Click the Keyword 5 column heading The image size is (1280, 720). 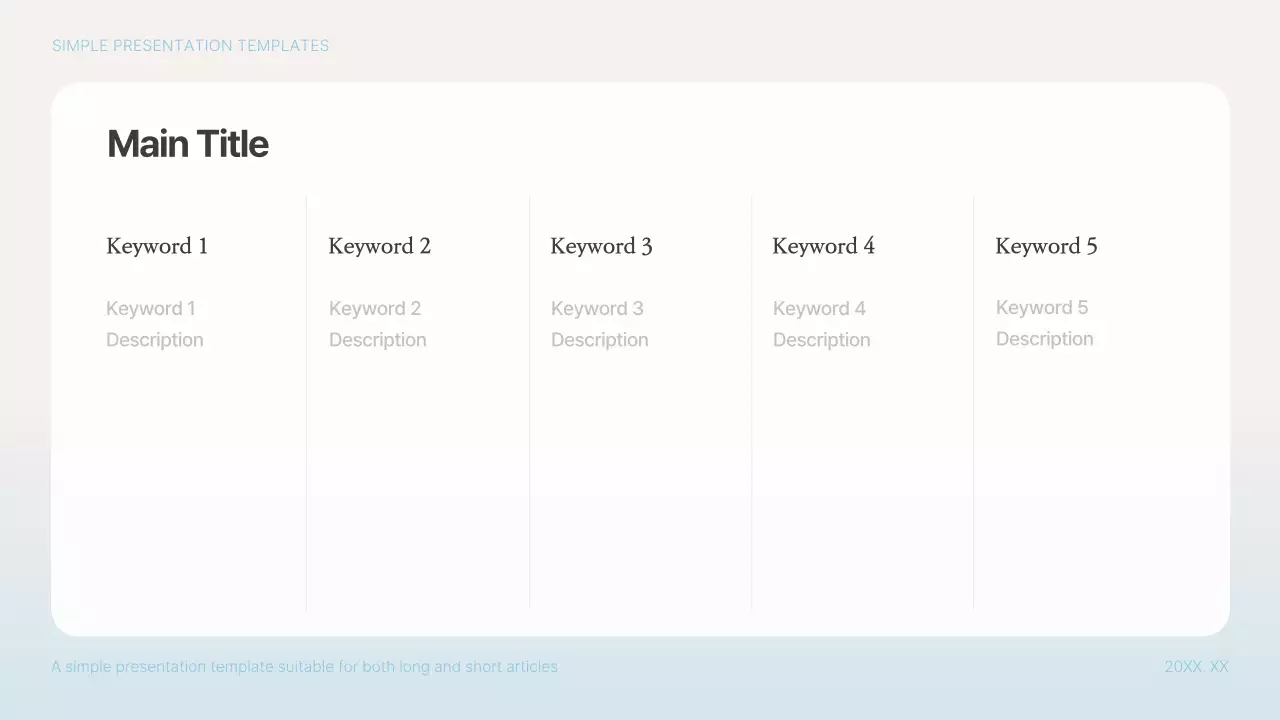(x=1046, y=246)
